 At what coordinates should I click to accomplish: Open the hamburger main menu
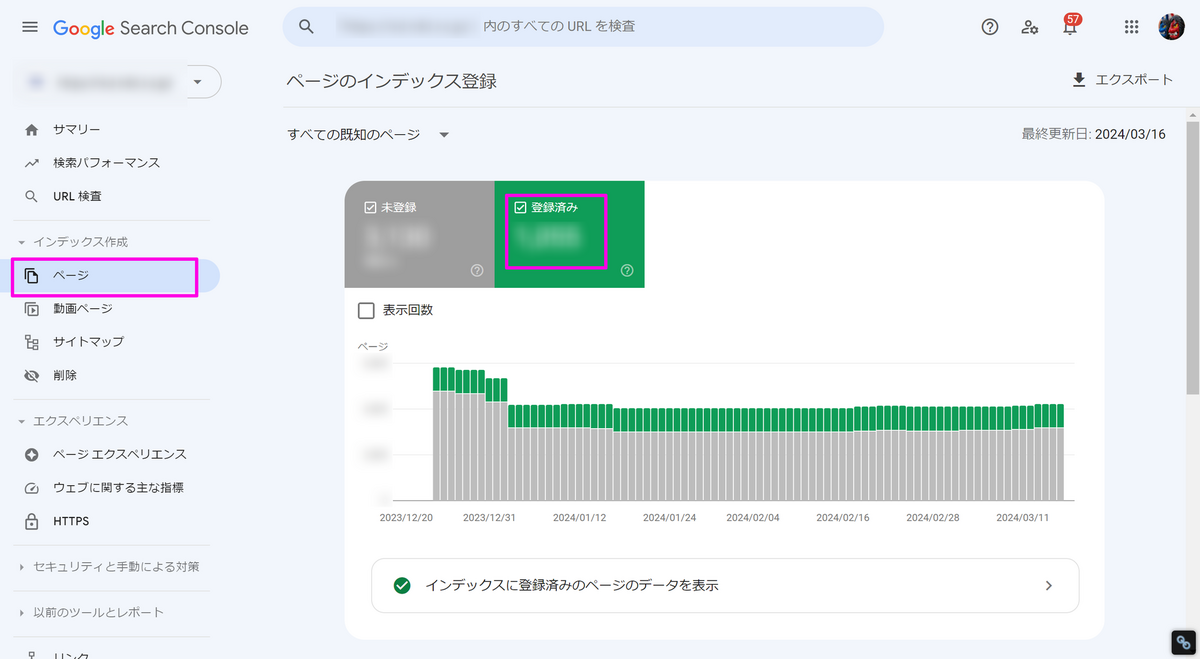(x=30, y=27)
